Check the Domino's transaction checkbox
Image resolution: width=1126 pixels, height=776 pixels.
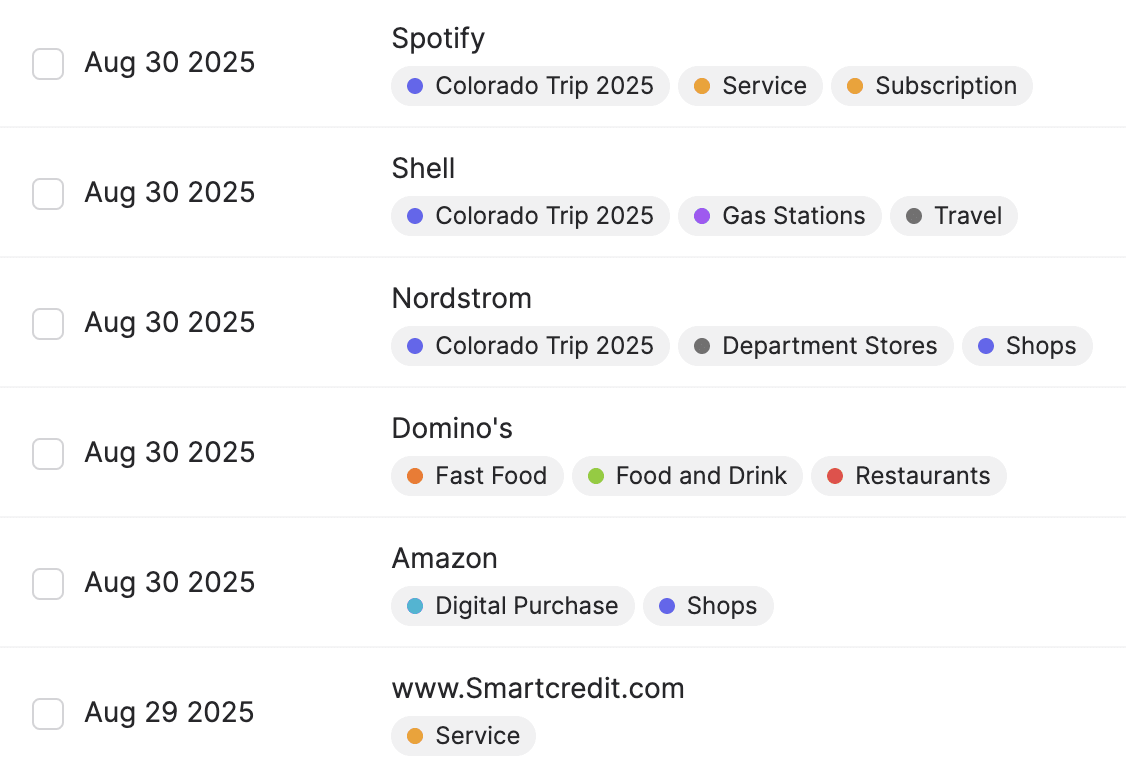[48, 454]
